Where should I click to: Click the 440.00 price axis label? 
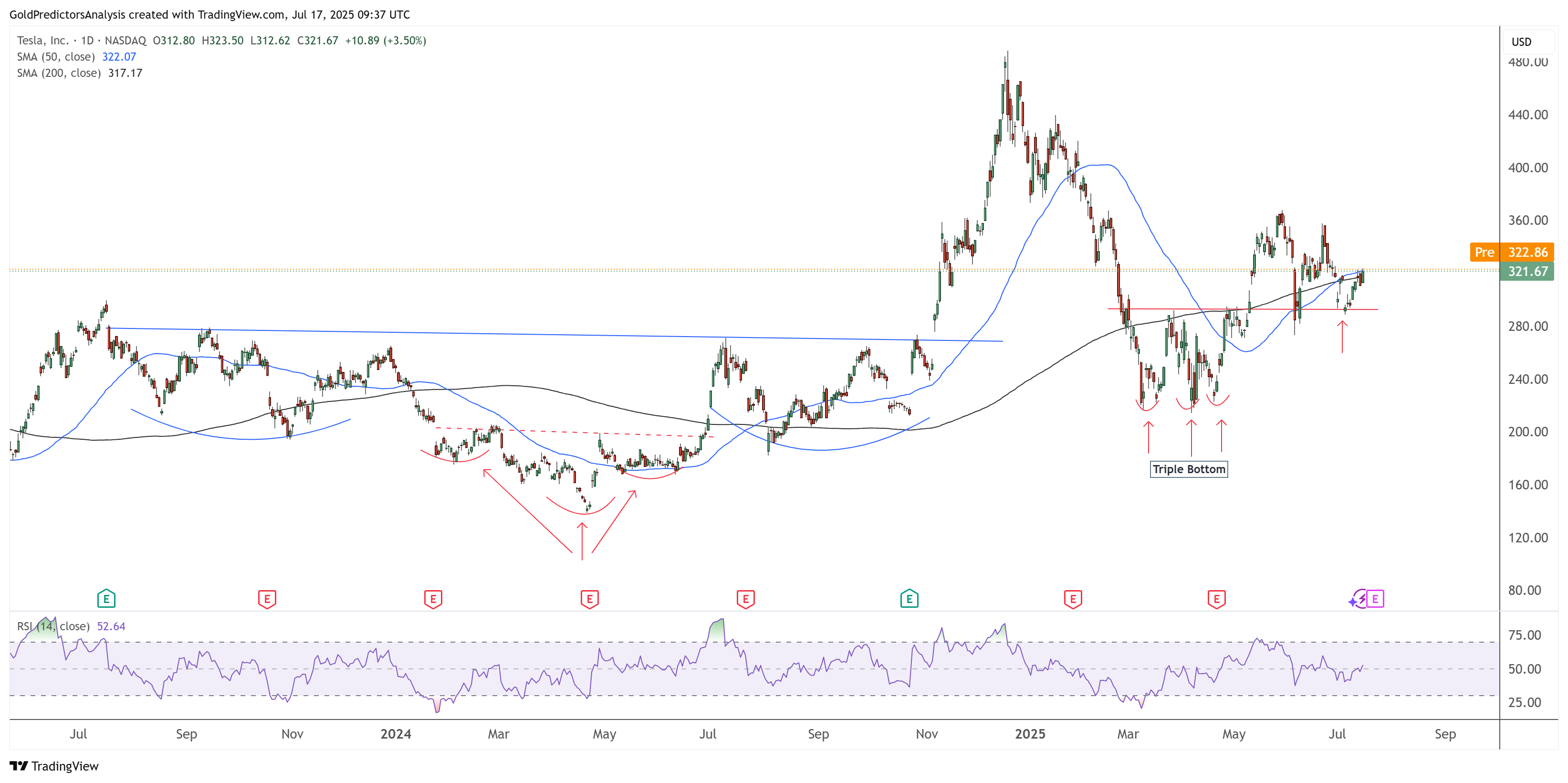click(1528, 115)
